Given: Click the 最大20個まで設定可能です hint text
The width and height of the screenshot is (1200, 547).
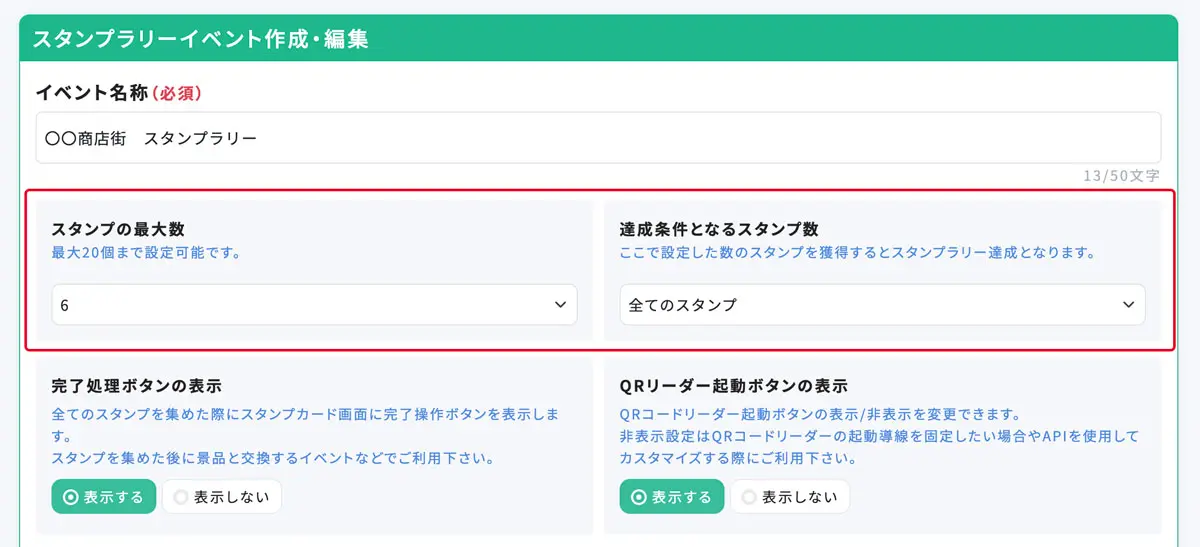Looking at the screenshot, I should coord(146,253).
